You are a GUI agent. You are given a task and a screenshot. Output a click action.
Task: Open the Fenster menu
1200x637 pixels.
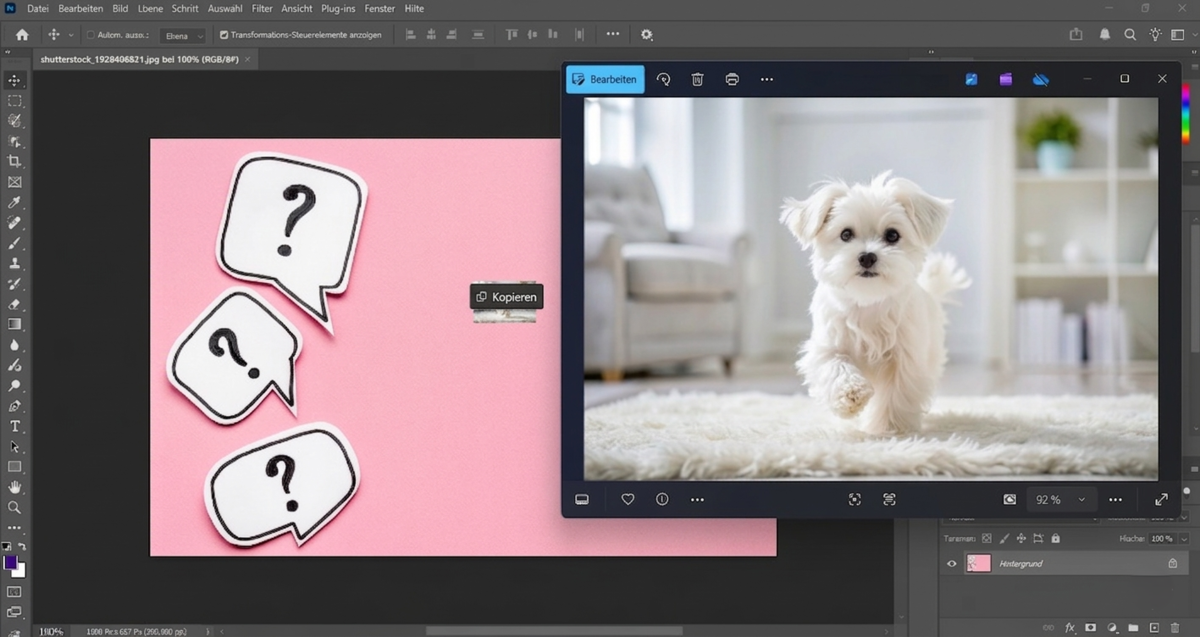click(x=379, y=8)
